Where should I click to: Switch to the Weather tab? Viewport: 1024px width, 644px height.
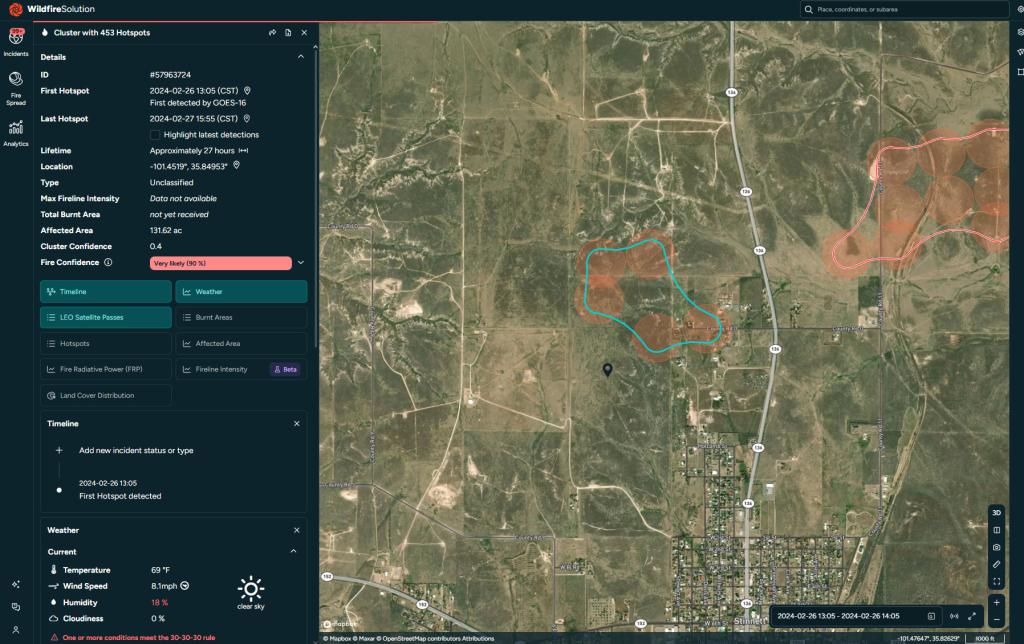pos(240,291)
